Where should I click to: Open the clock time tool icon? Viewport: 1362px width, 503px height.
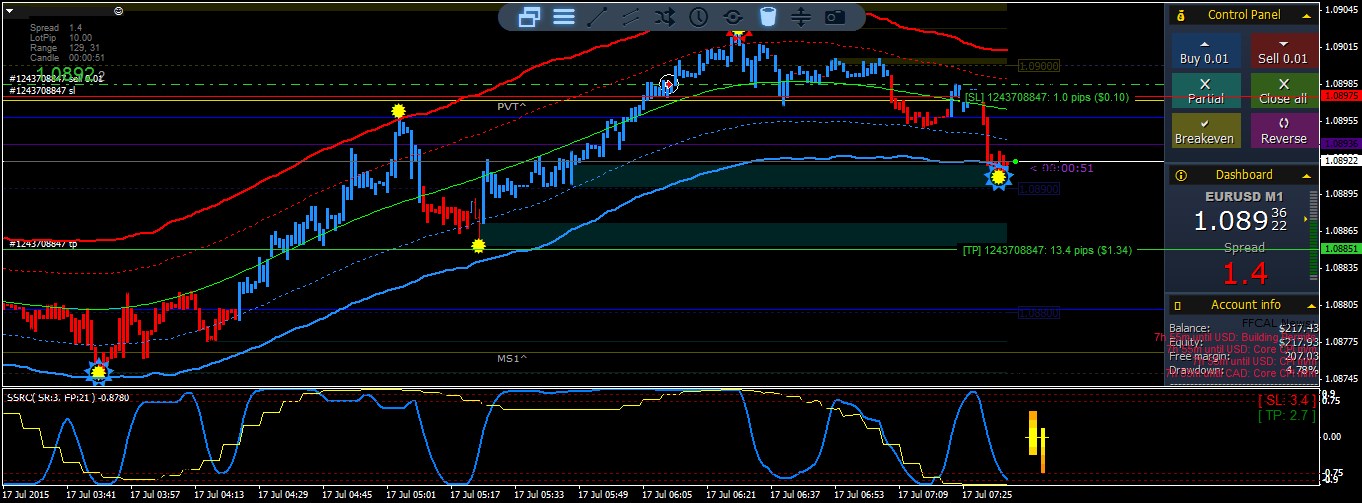click(x=698, y=16)
